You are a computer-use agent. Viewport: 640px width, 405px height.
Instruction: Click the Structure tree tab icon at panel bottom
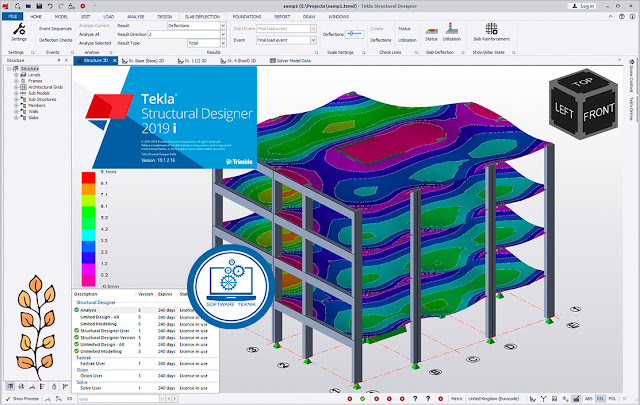tap(10, 386)
